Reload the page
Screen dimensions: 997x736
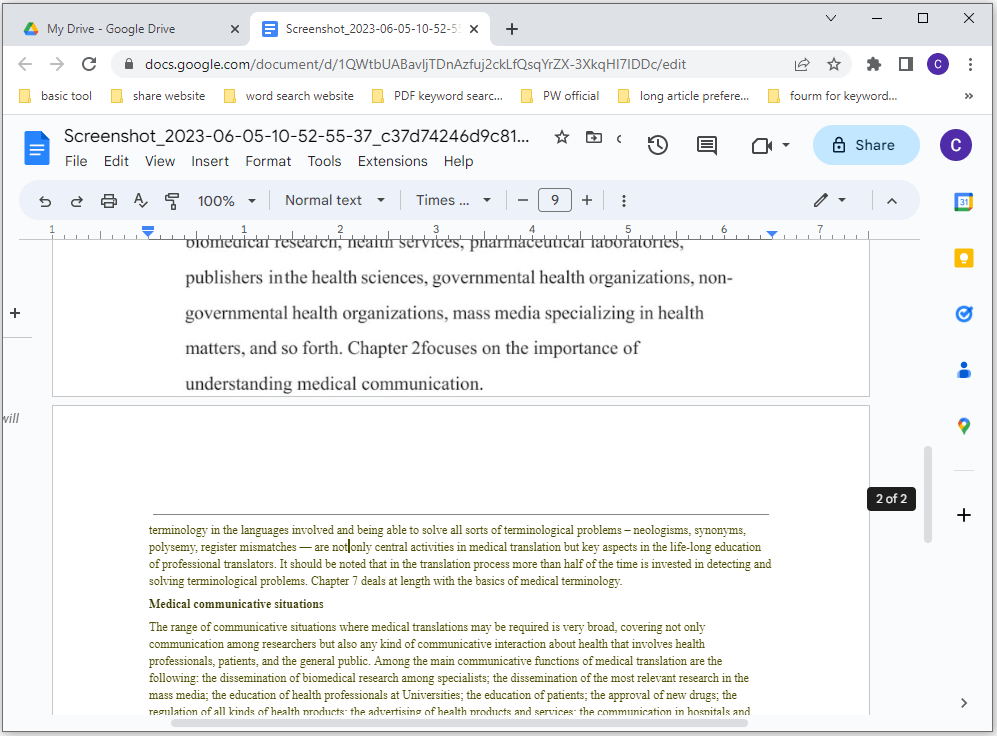coord(89,64)
